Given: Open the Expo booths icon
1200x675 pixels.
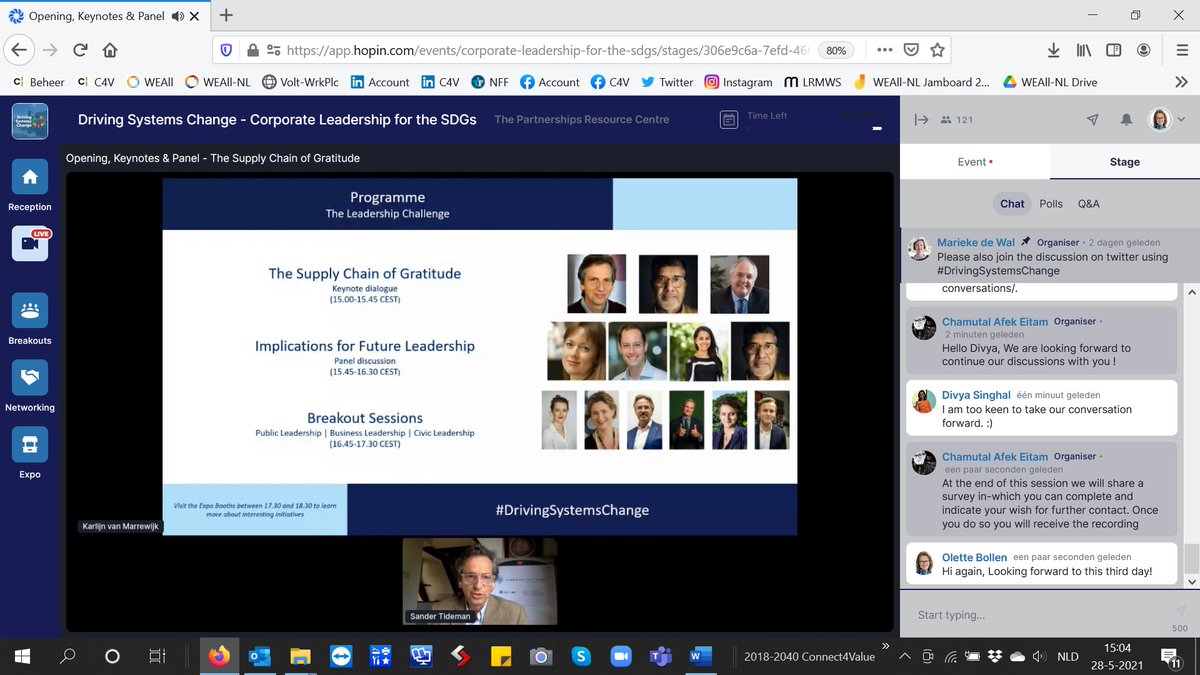Looking at the screenshot, I should 30,445.
